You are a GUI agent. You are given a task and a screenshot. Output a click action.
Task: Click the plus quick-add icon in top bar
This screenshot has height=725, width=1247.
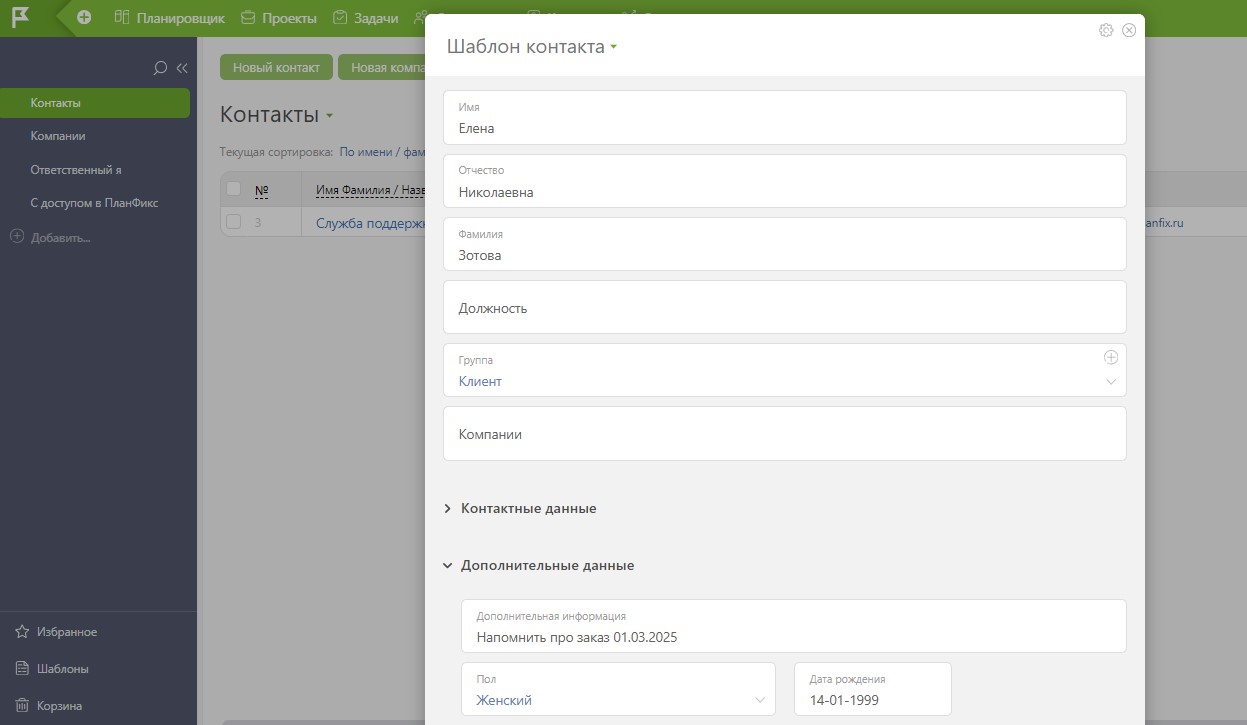[x=84, y=17]
